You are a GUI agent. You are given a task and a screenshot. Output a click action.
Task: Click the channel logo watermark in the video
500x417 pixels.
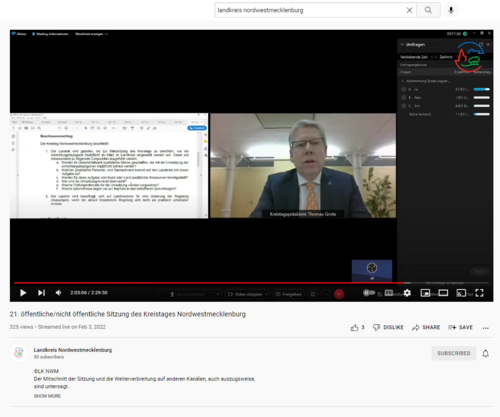[x=470, y=57]
